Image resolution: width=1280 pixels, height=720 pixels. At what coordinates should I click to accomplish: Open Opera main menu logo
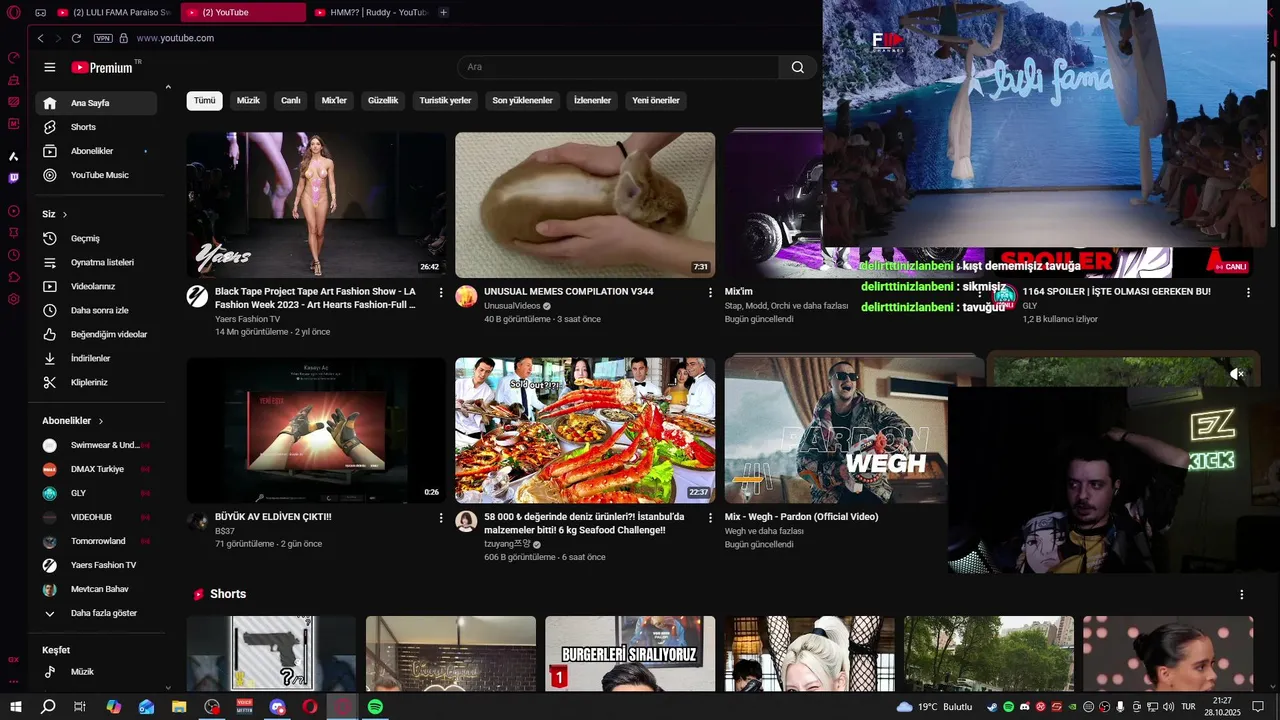coord(13,12)
